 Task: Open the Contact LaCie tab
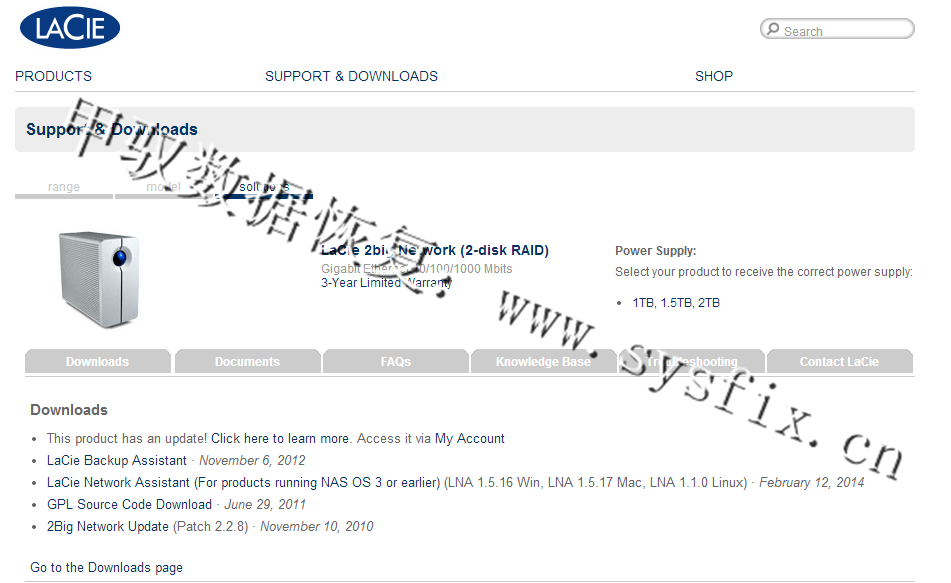point(839,362)
